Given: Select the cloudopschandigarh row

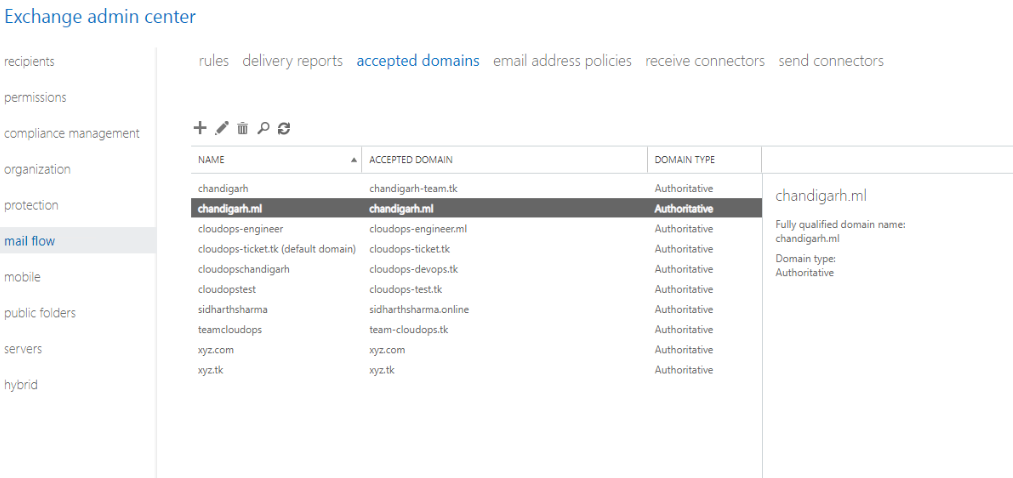Looking at the screenshot, I should click(x=476, y=269).
